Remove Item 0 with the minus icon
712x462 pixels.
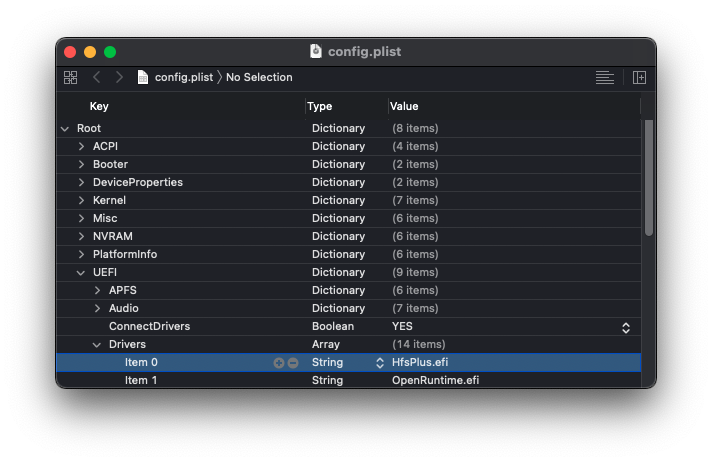(x=293, y=362)
